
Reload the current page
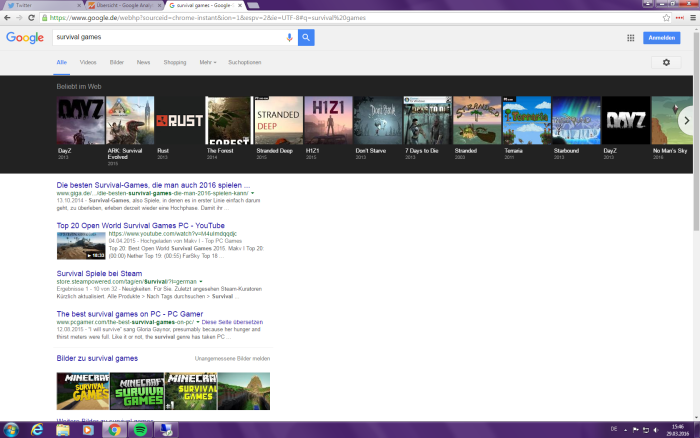tap(31, 18)
